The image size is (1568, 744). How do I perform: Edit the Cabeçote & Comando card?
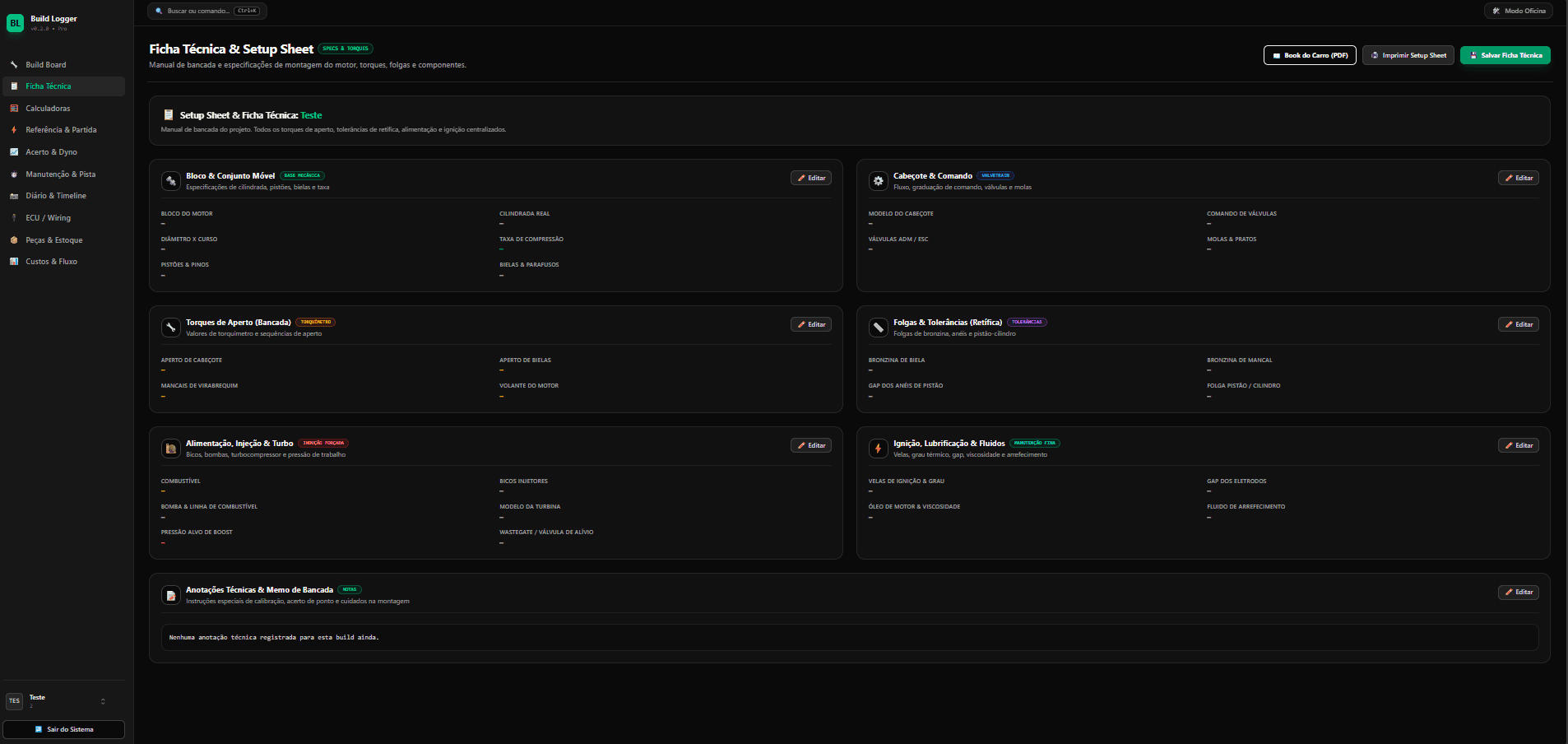[x=1519, y=178]
